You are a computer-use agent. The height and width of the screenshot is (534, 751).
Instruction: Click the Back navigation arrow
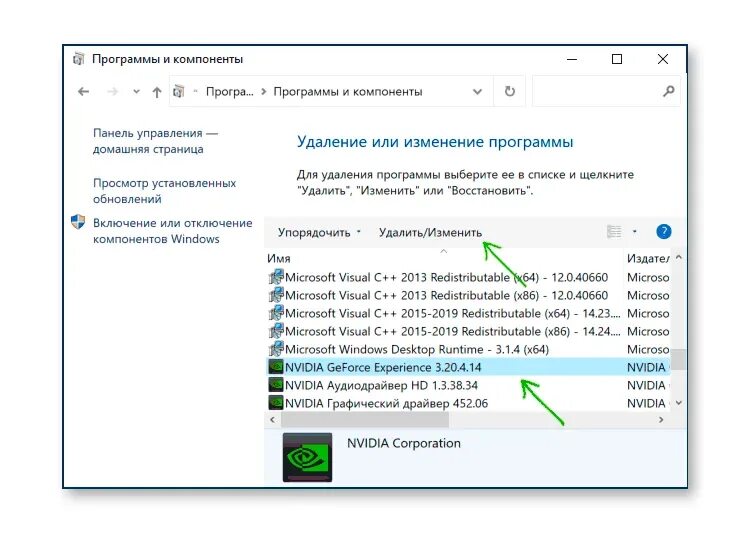(x=83, y=91)
